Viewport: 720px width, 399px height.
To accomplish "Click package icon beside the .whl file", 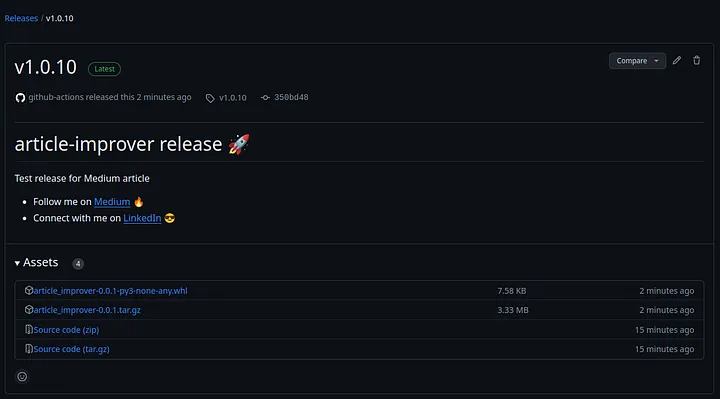I will (29, 290).
